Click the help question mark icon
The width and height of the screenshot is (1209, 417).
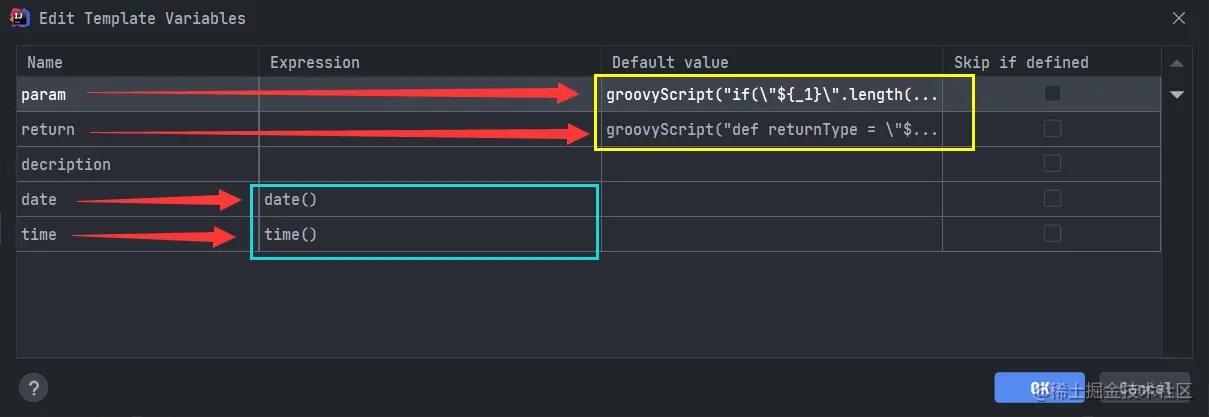33,388
